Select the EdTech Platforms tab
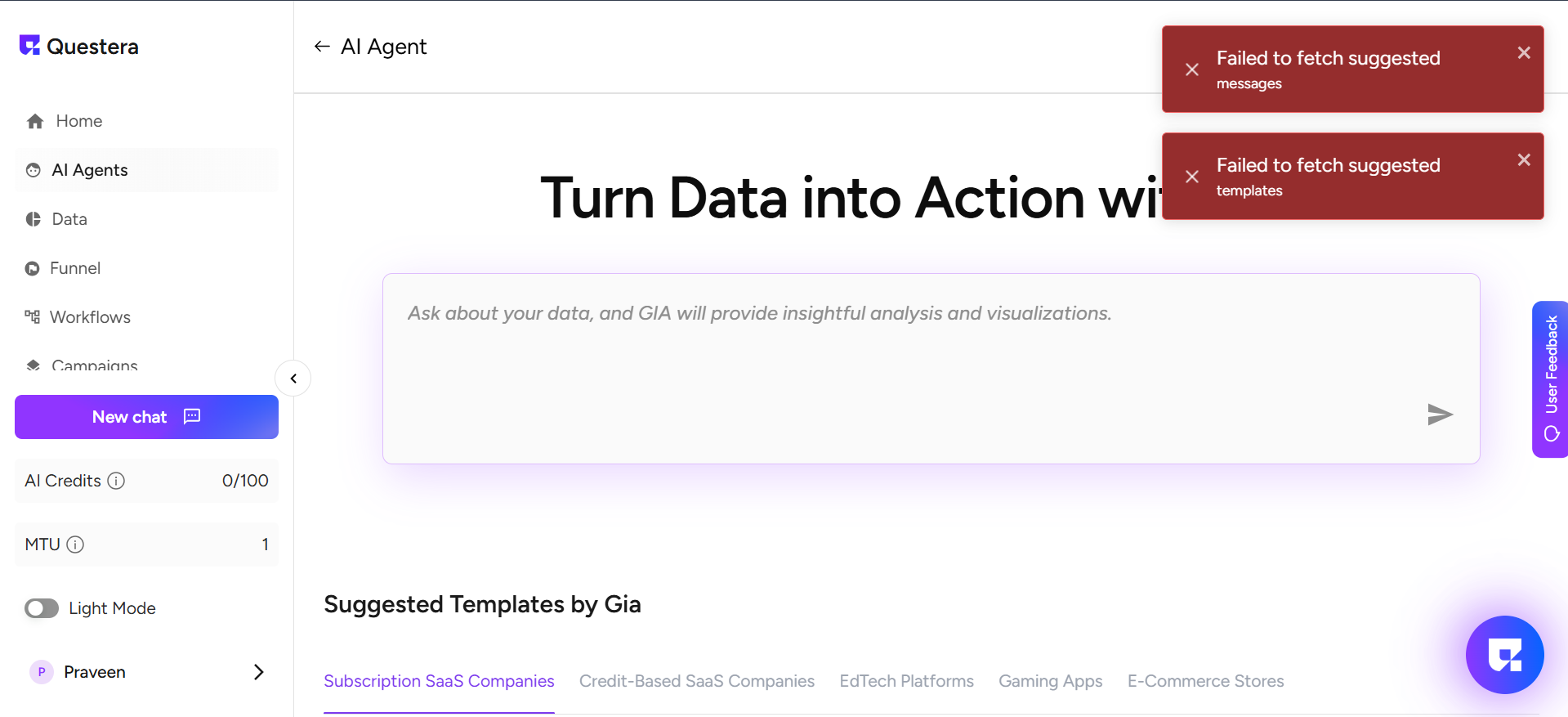Viewport: 1568px width, 717px height. pyautogui.click(x=906, y=681)
